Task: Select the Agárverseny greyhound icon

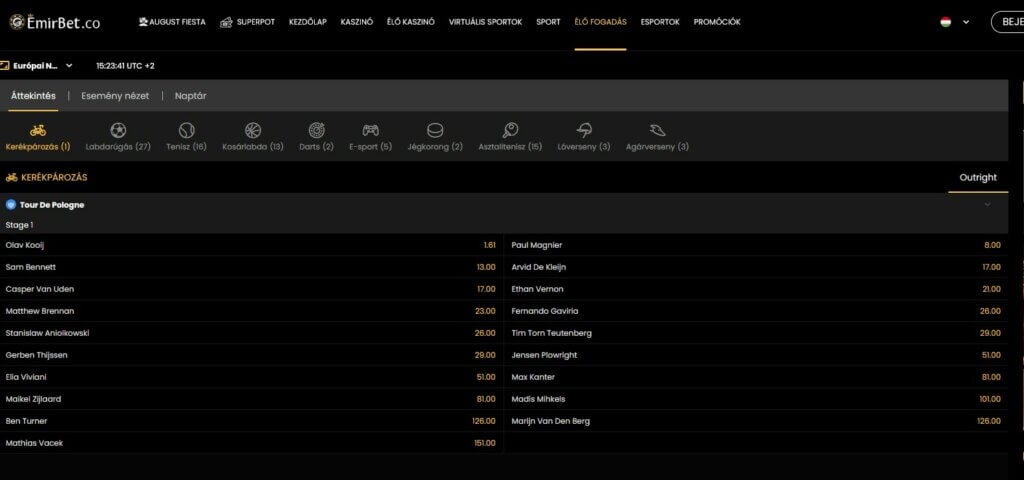Action: pos(657,131)
